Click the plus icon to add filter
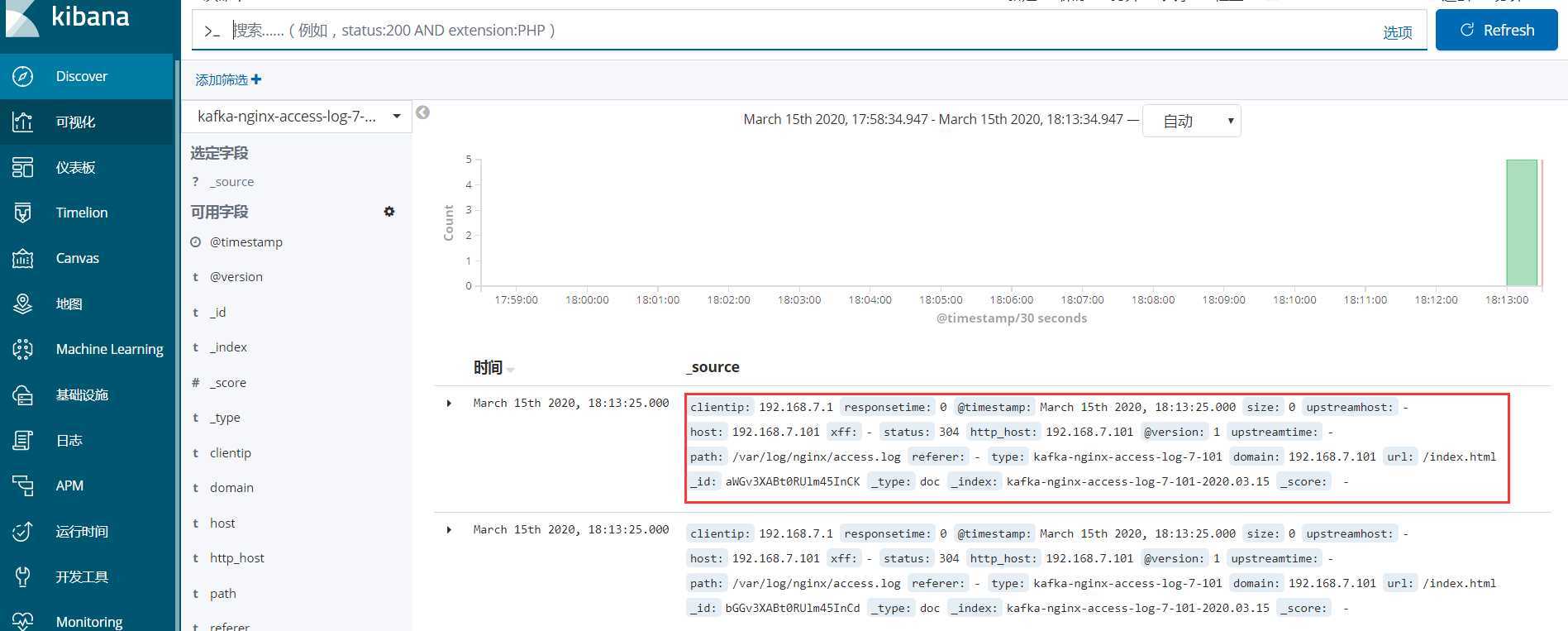This screenshot has height=631, width=1568. tap(256, 79)
